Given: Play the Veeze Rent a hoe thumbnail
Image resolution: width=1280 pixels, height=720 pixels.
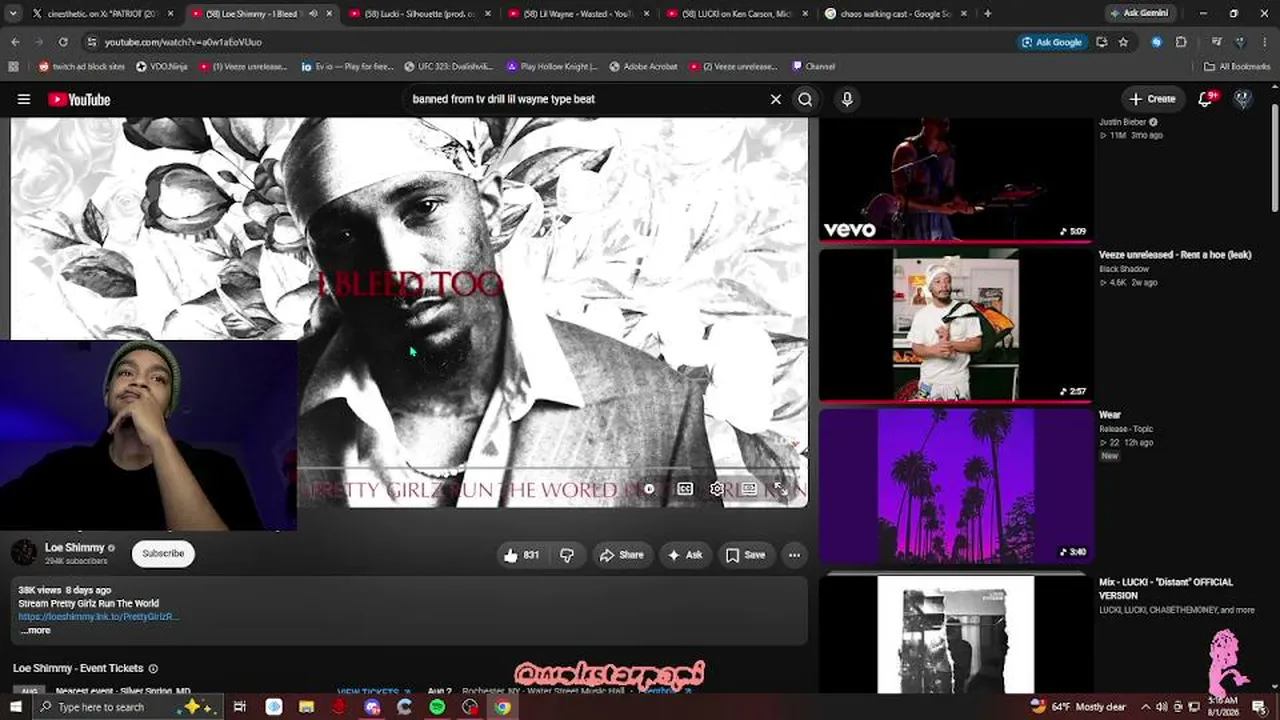Looking at the screenshot, I should pyautogui.click(x=956, y=324).
